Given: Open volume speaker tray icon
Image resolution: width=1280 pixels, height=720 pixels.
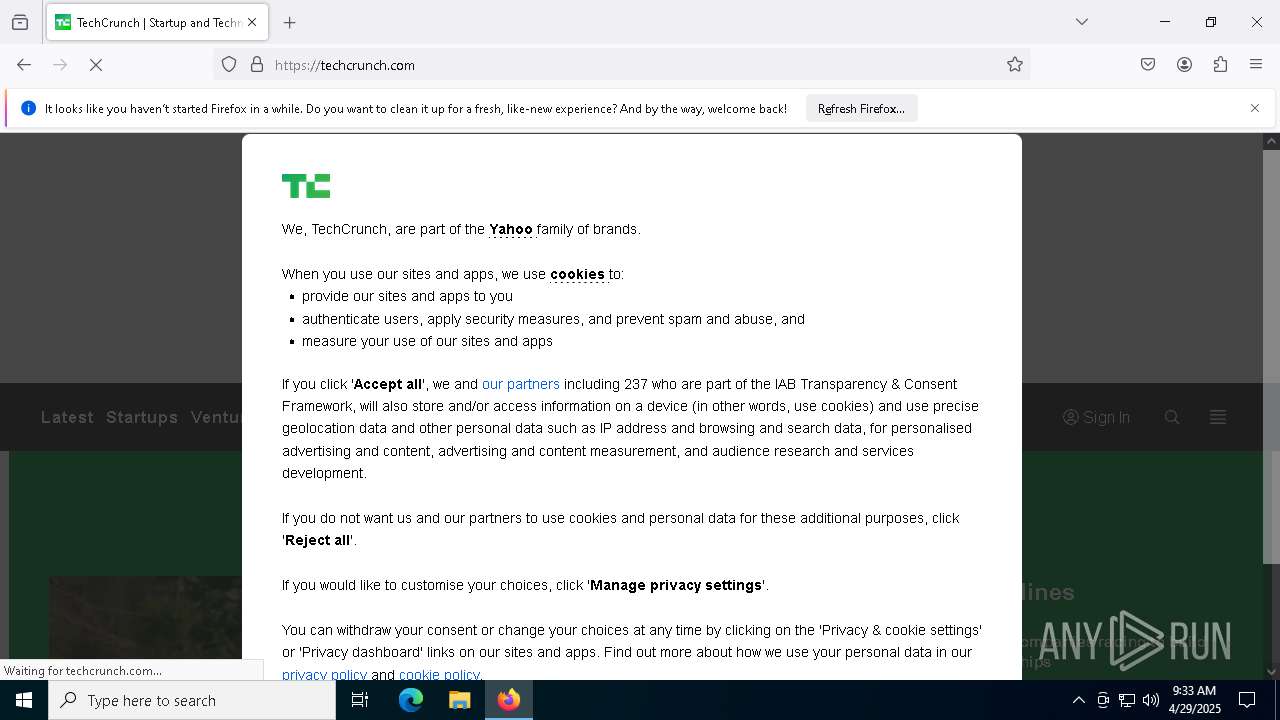Looking at the screenshot, I should (x=1151, y=700).
